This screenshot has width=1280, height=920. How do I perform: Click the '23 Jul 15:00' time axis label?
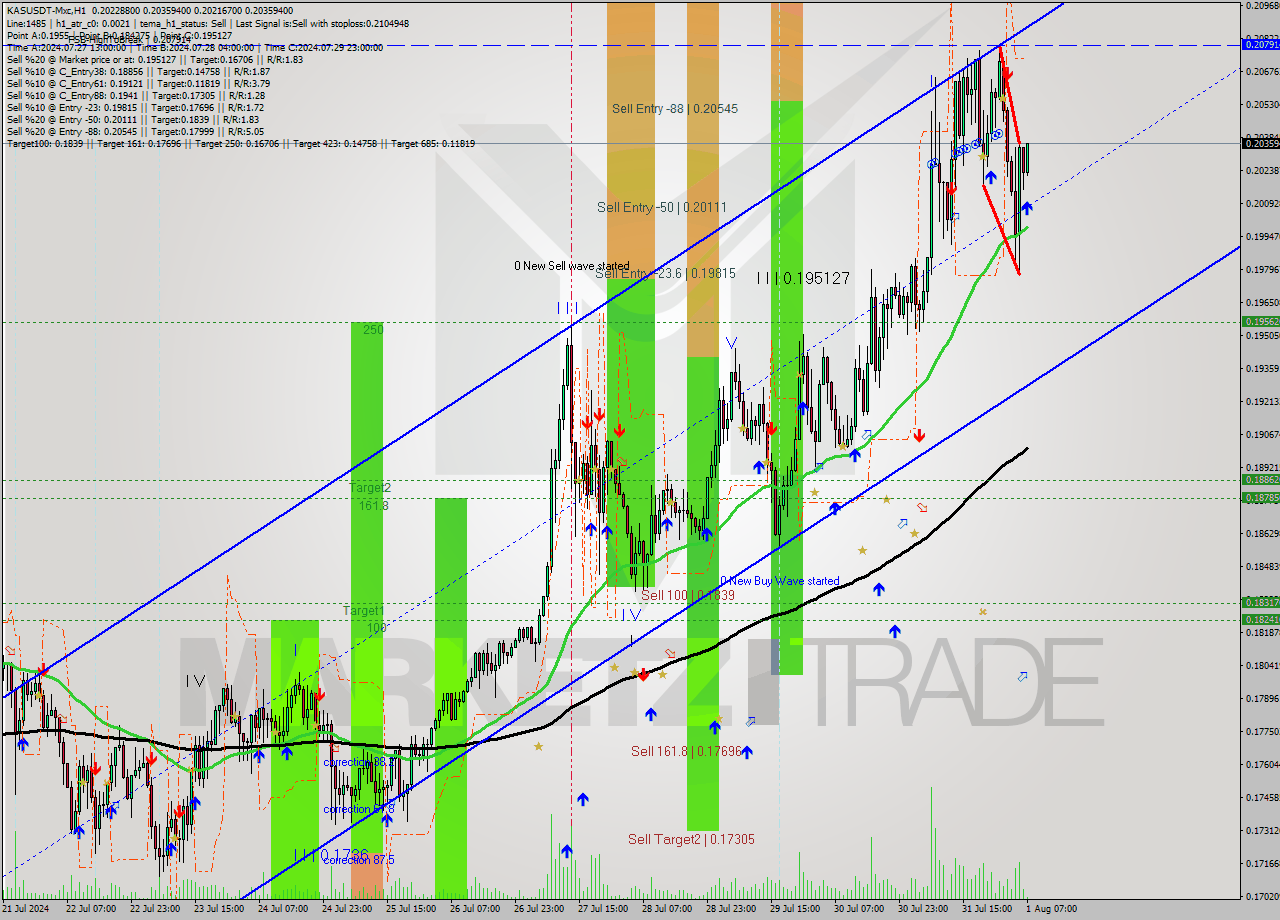tap(219, 909)
